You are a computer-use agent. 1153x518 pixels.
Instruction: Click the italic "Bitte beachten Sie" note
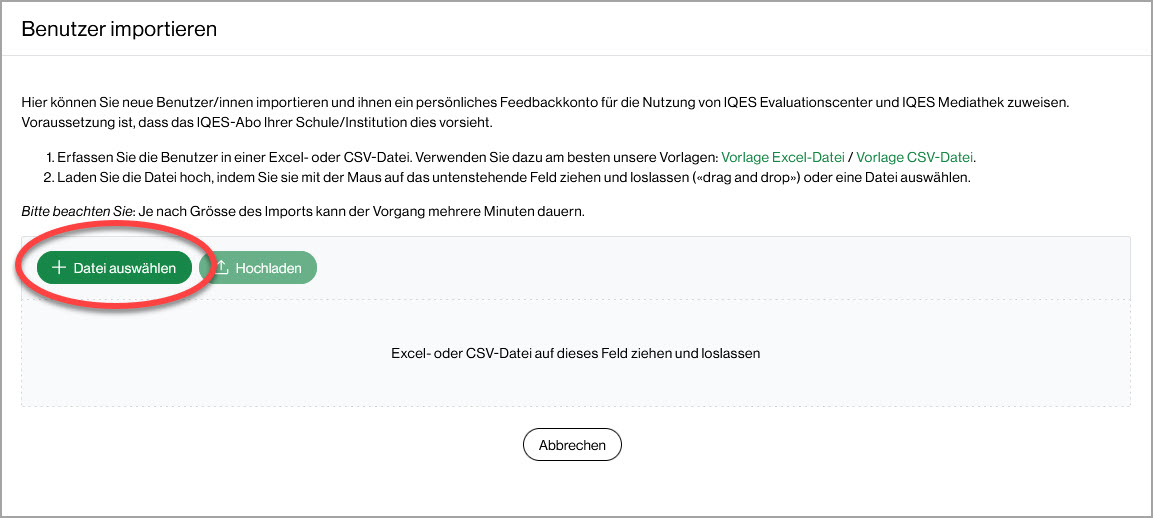pyautogui.click(x=77, y=212)
